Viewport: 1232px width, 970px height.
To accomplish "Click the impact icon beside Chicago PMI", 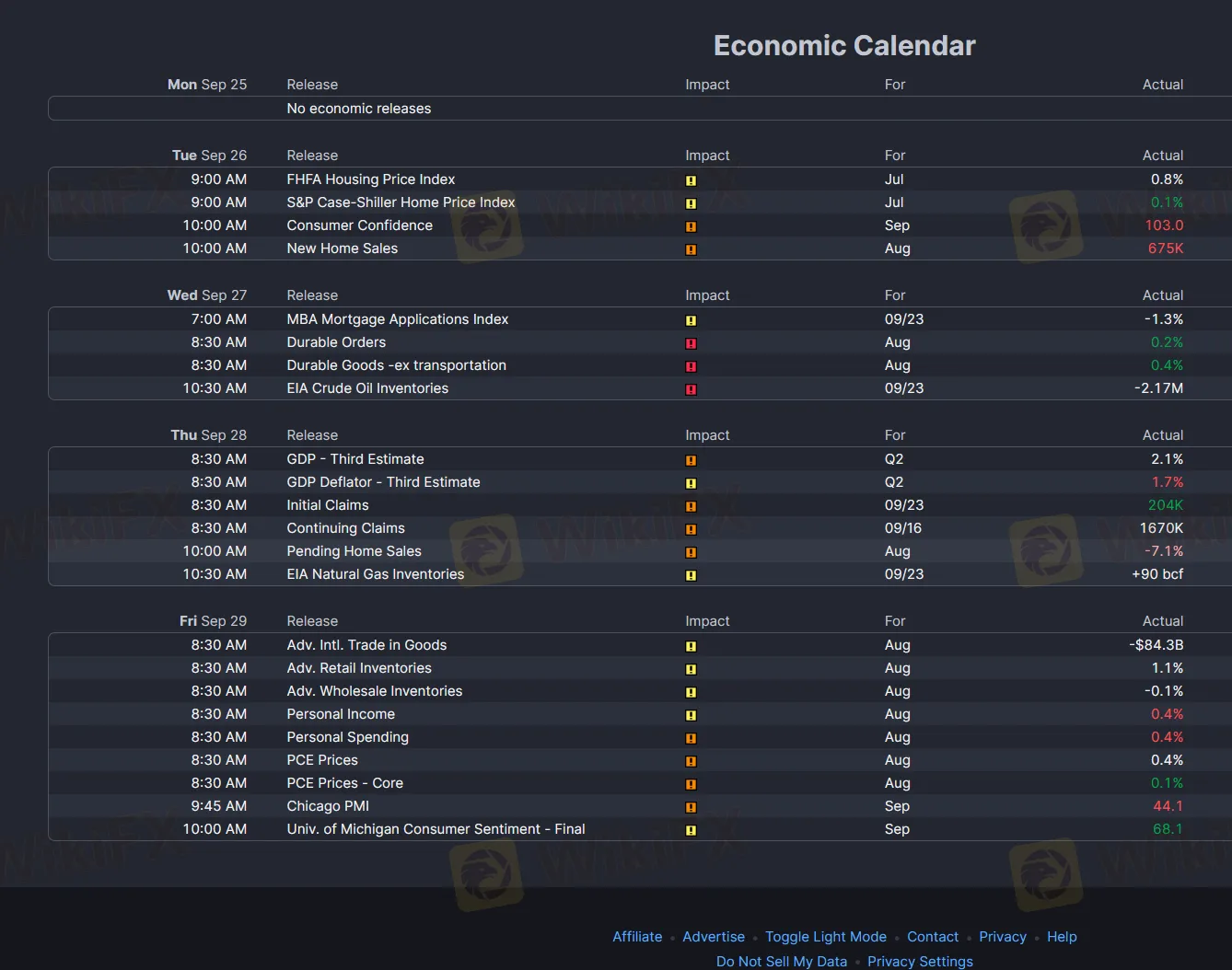I will pyautogui.click(x=691, y=807).
